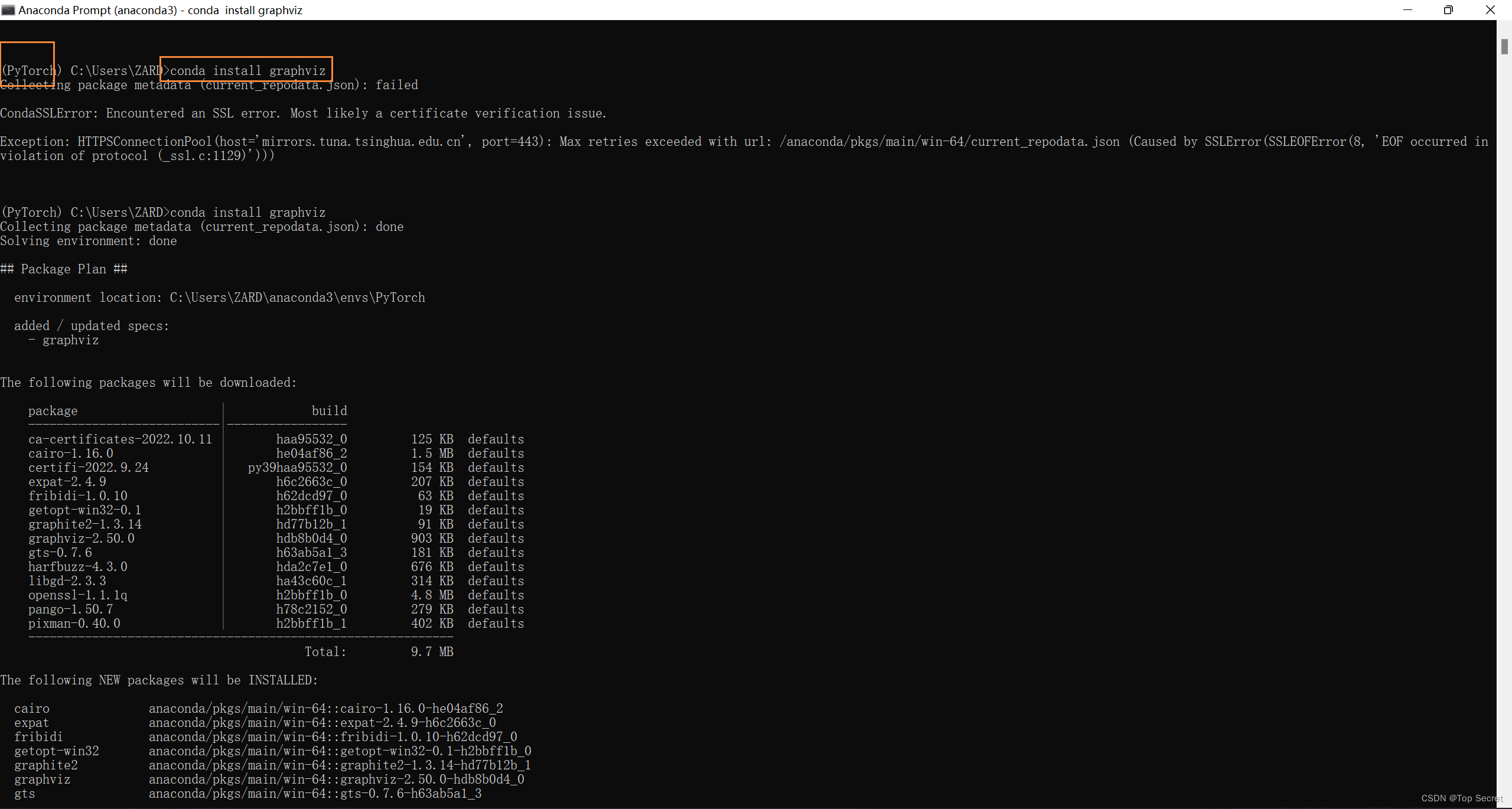Click the Total 9.7 MB line
This screenshot has height=809, width=1512.
(378, 651)
